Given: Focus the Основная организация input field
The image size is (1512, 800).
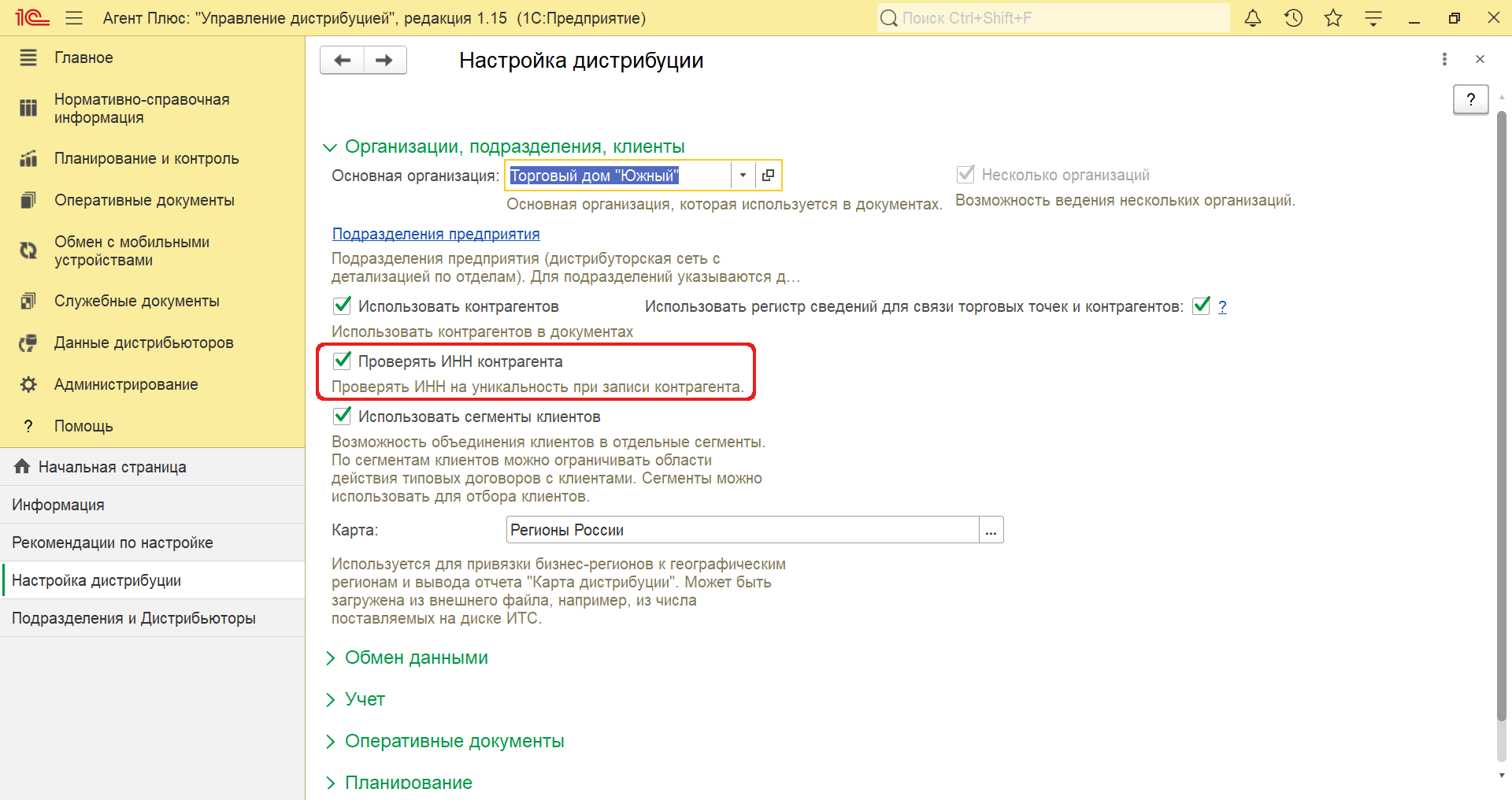Looking at the screenshot, I should [x=618, y=176].
